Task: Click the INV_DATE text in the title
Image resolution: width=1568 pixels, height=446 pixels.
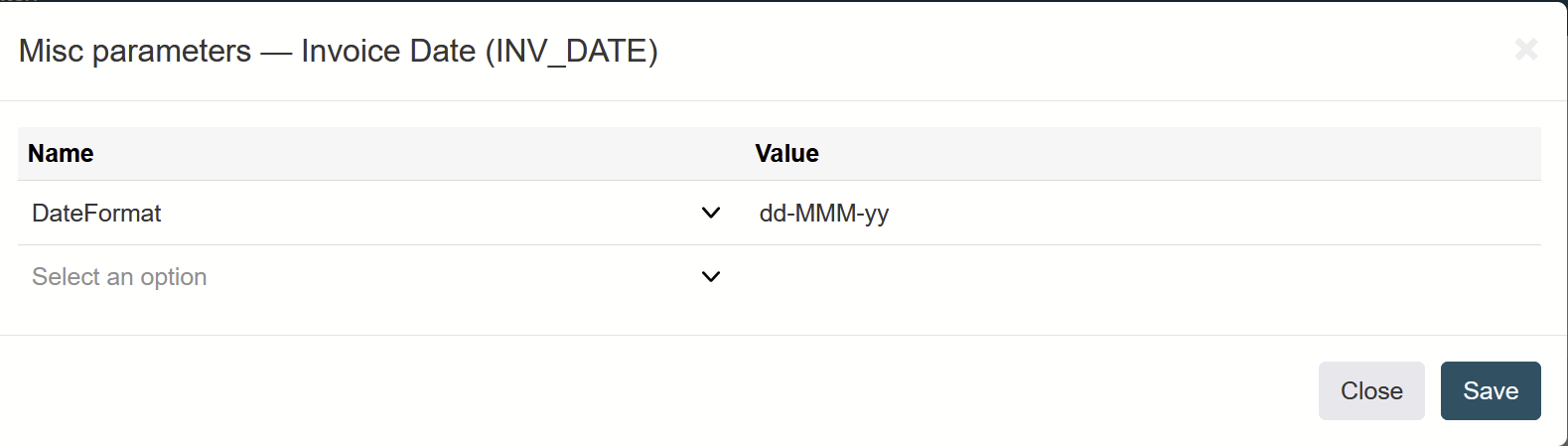Action: (571, 51)
